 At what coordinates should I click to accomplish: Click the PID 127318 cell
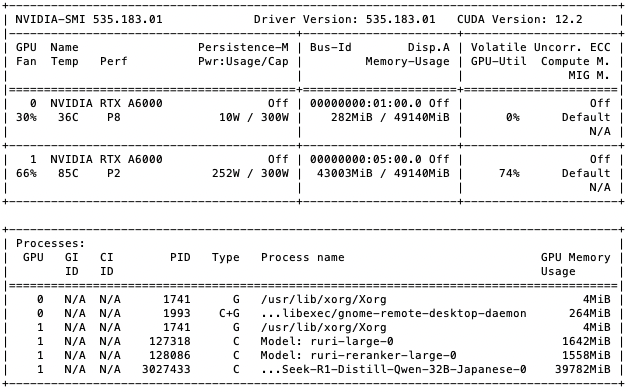170,341
